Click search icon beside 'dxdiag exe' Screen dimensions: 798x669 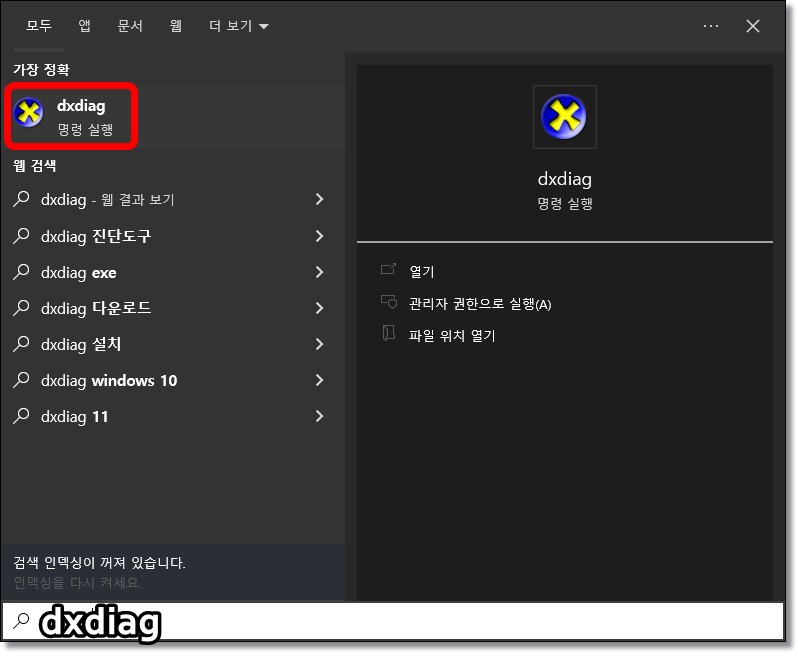tap(21, 272)
